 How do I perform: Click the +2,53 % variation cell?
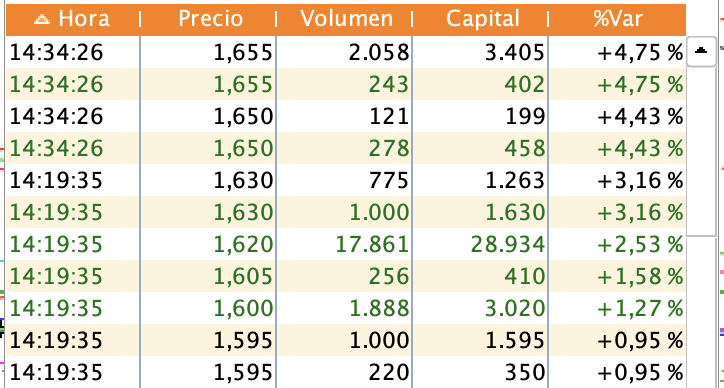tap(617, 244)
